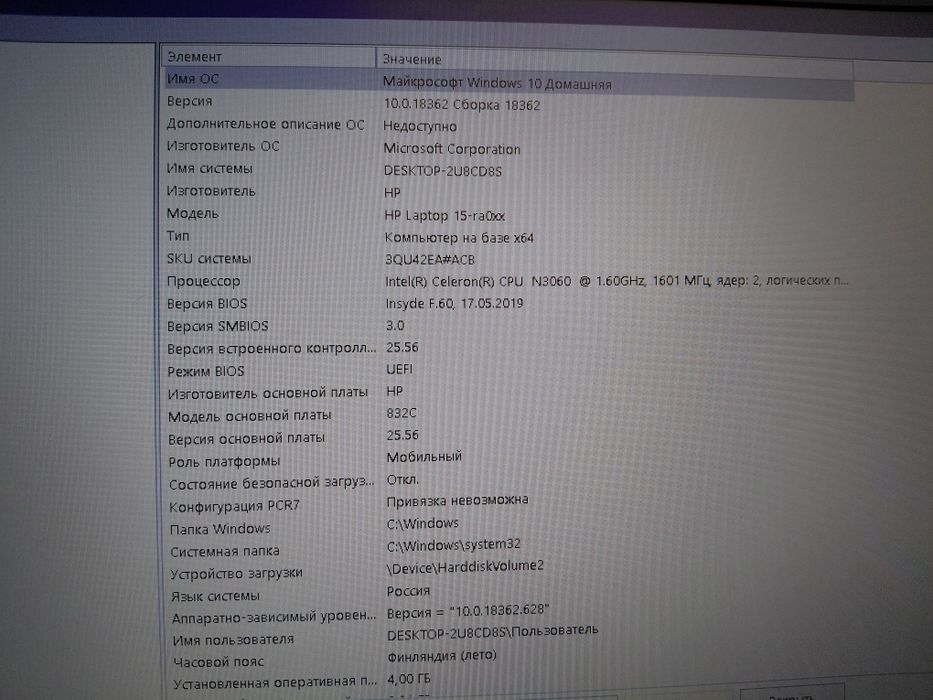Click Microsoft Corporation value
Screen dimensions: 933x700
click(x=452, y=149)
